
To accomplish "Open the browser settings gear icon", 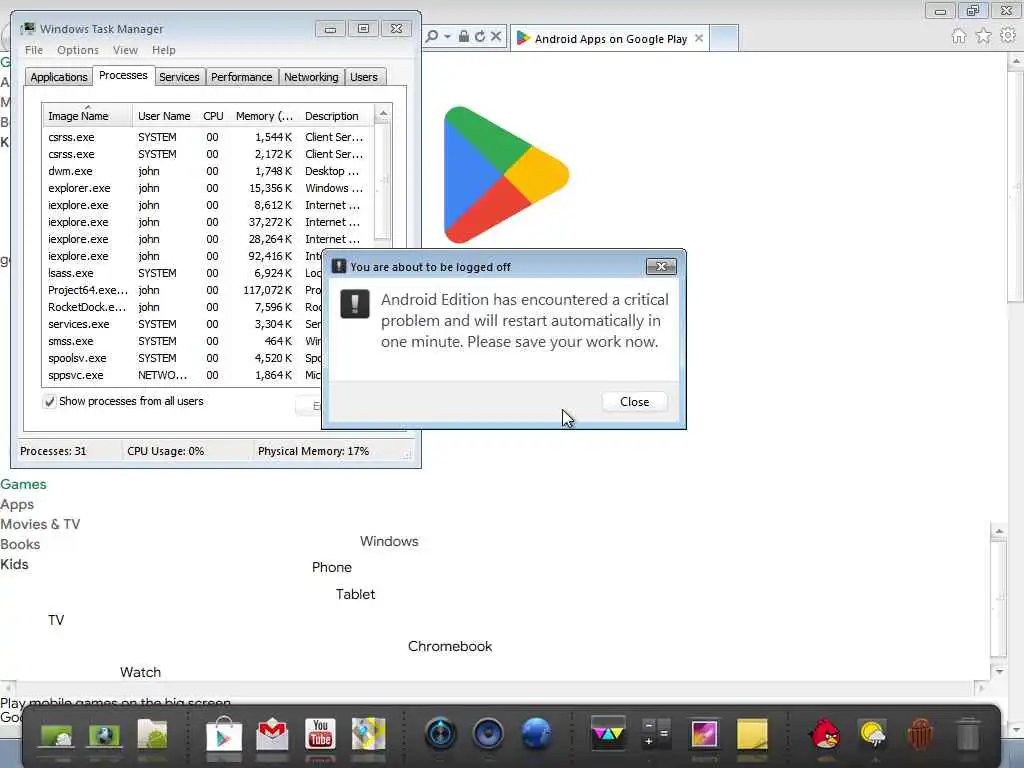I will click(x=1008, y=35).
